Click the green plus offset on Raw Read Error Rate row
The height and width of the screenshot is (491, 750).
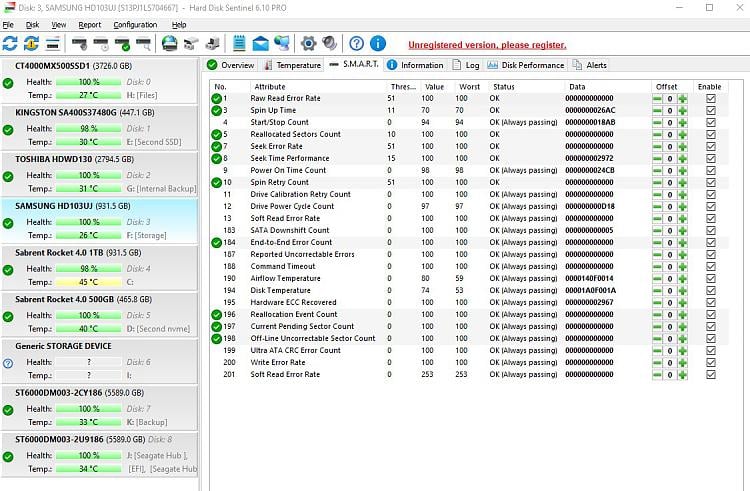click(x=683, y=98)
